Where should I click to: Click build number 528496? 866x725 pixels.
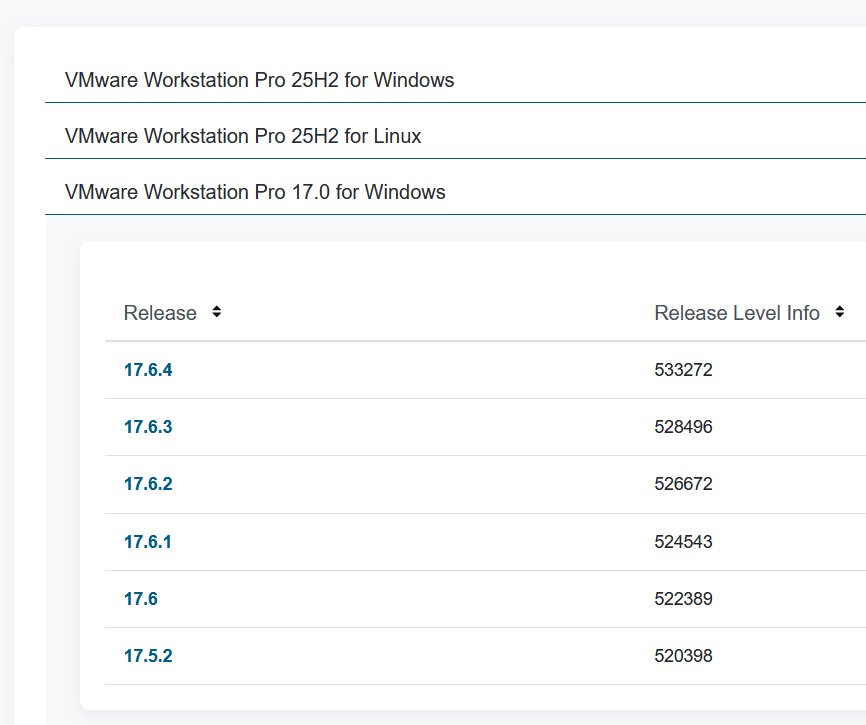tap(683, 427)
